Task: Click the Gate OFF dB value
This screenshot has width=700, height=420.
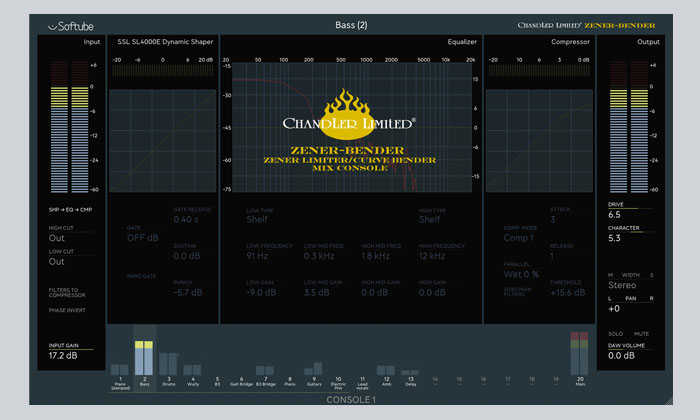Action: (x=142, y=238)
